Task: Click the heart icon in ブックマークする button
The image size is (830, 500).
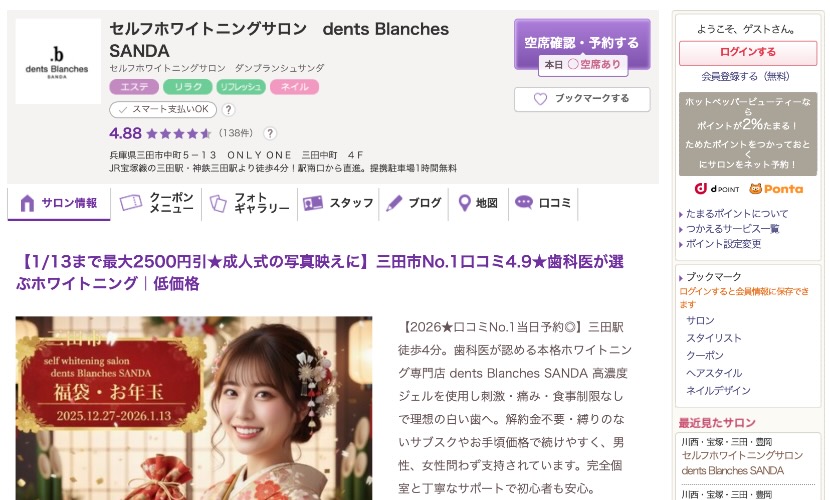Action: pos(540,99)
